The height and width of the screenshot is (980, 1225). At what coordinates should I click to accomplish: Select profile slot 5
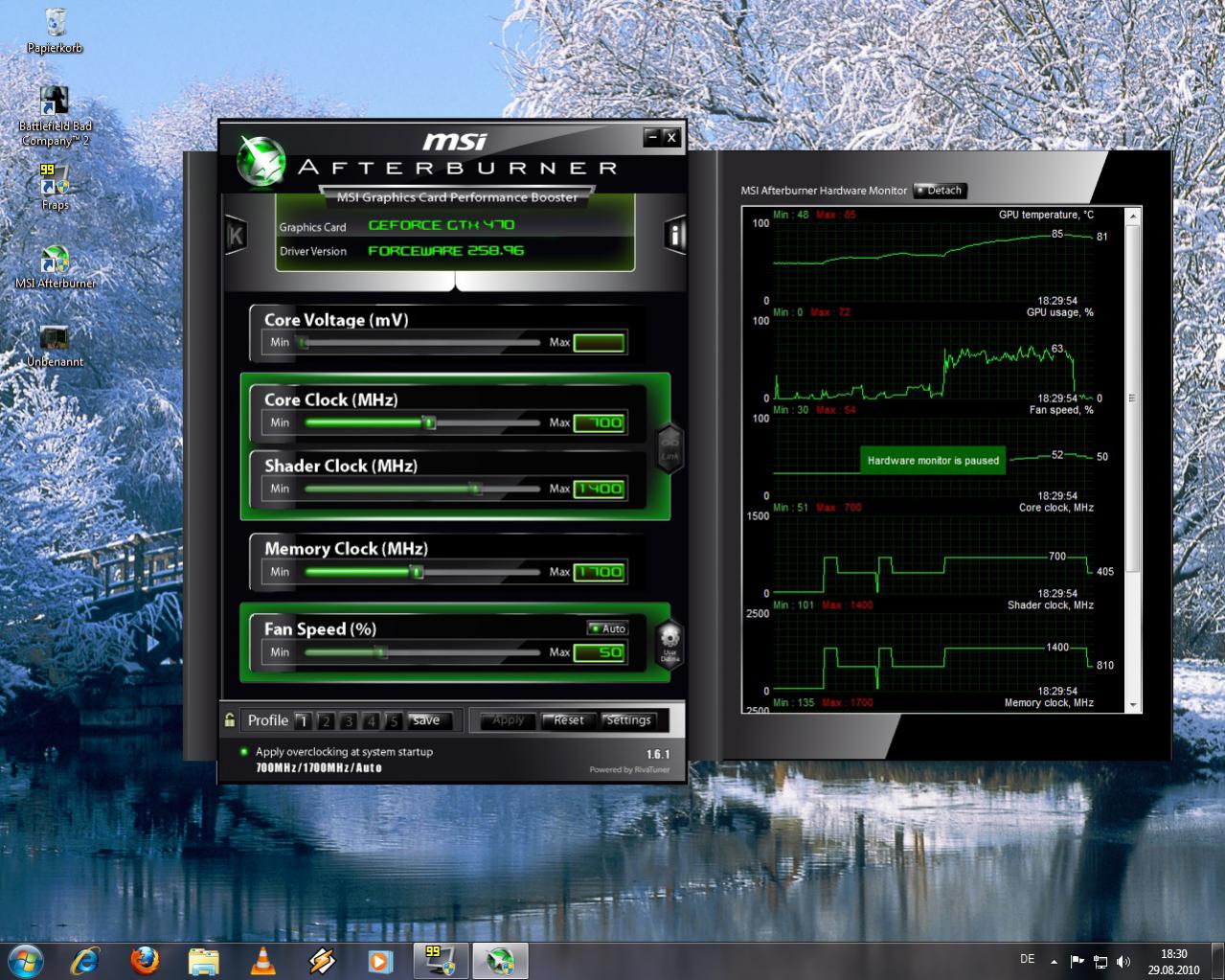393,720
